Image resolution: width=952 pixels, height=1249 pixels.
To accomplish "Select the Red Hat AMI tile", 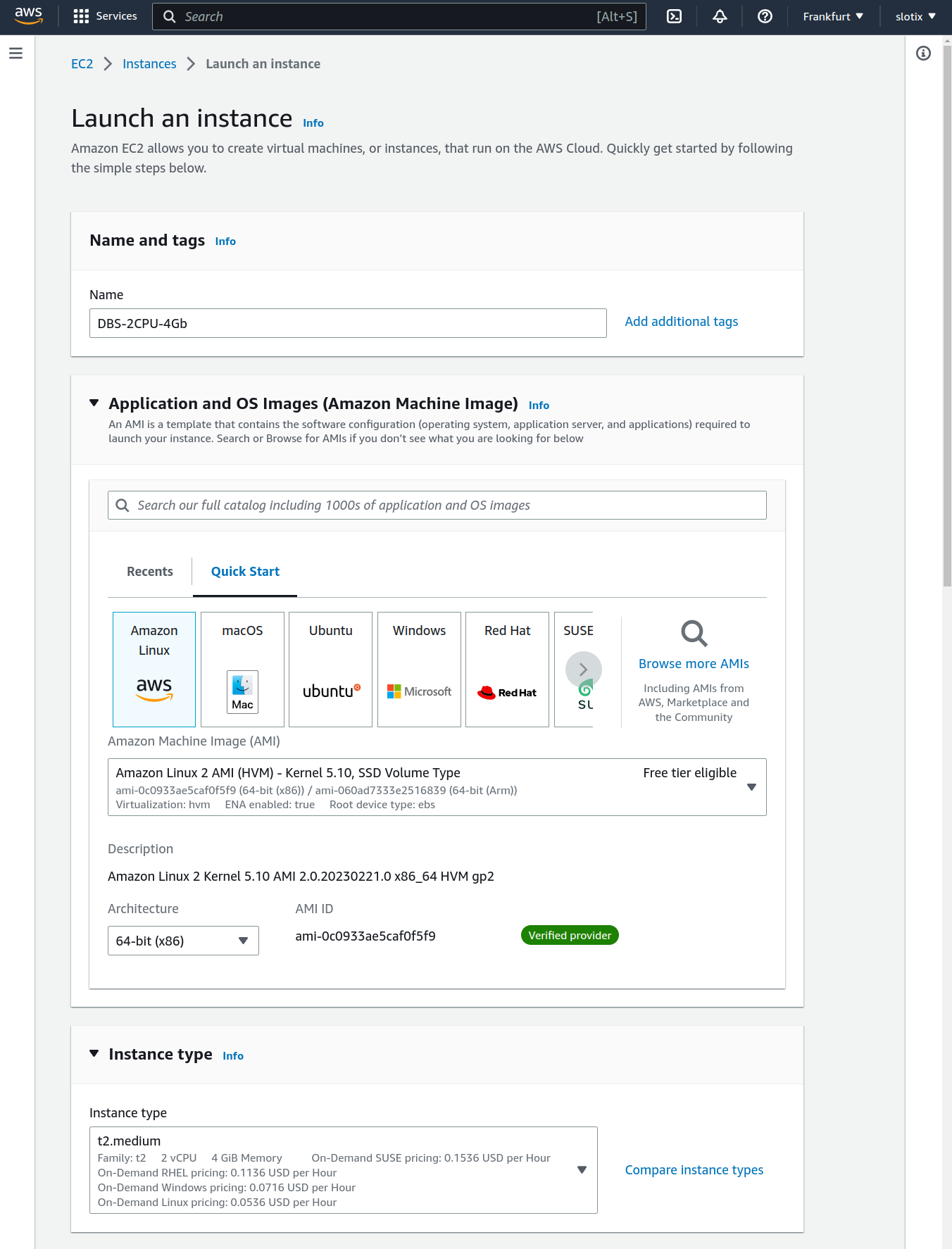I will (507, 669).
